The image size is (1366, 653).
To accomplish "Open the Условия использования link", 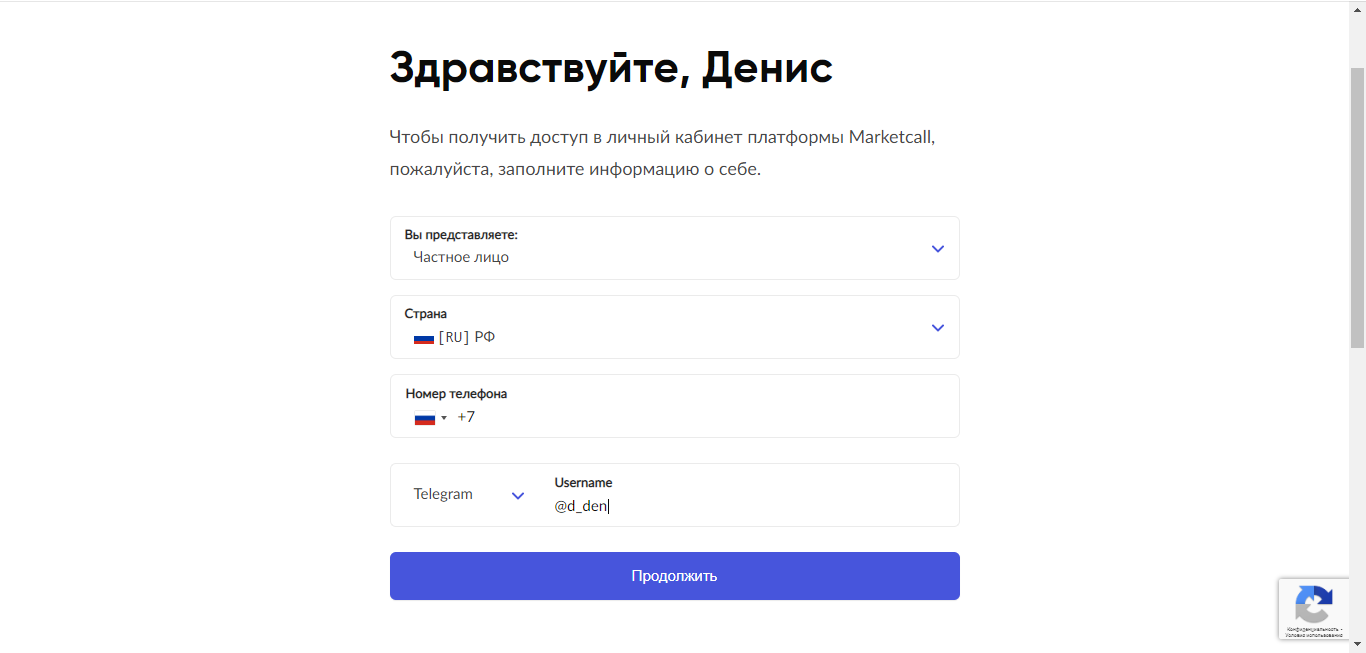I will 1314,635.
